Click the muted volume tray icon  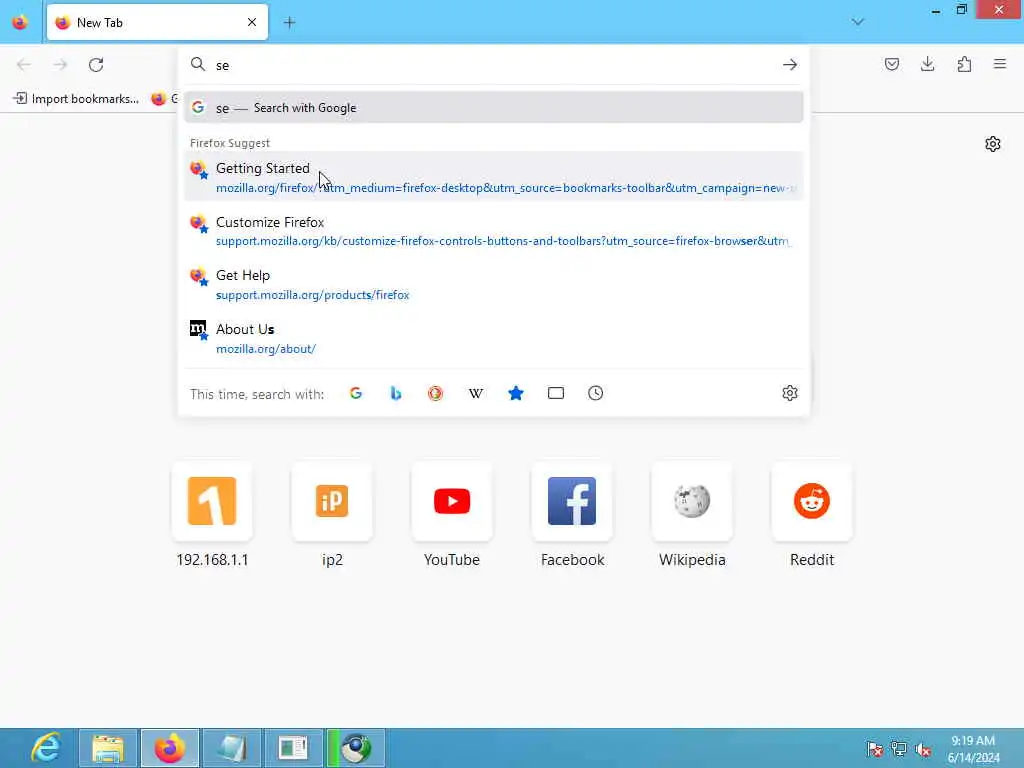(x=923, y=749)
